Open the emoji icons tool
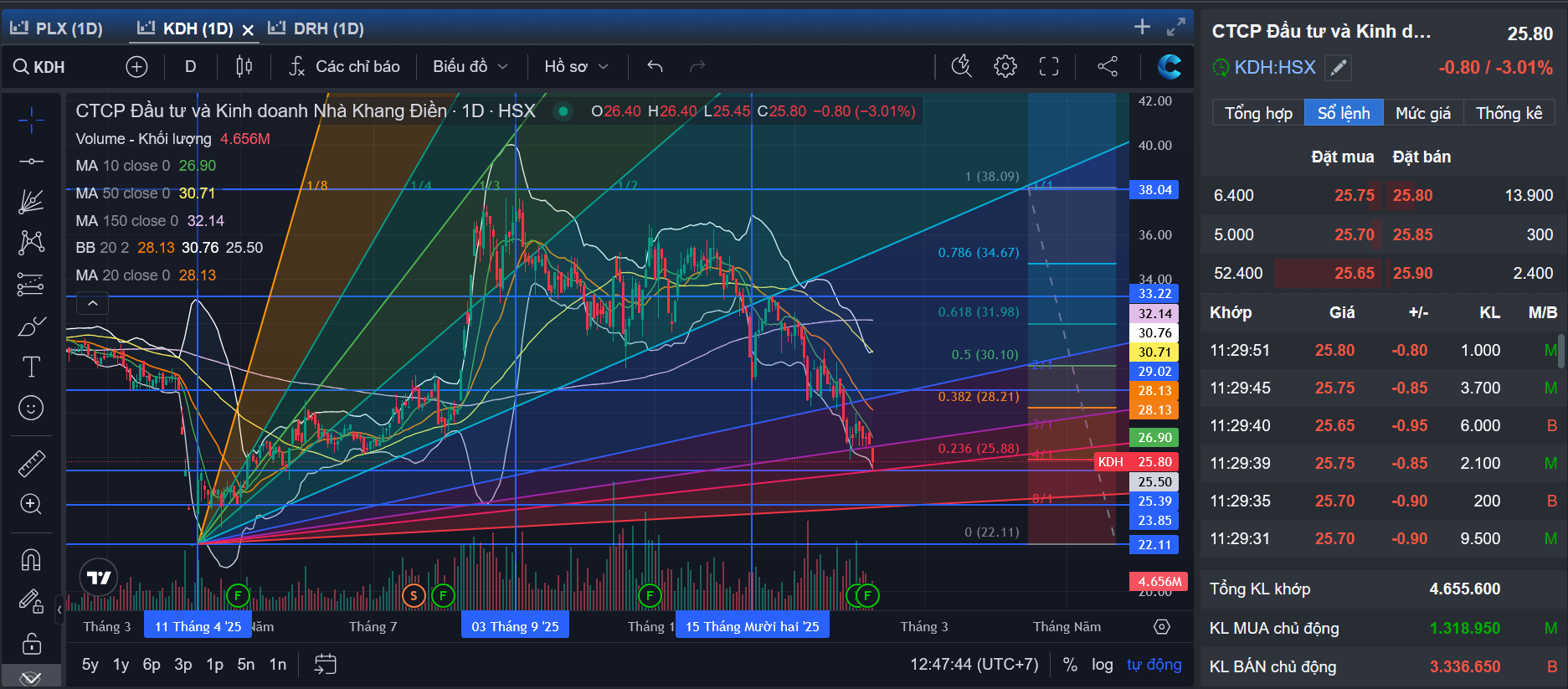Screen dimensions: 1568x689 pos(31,408)
